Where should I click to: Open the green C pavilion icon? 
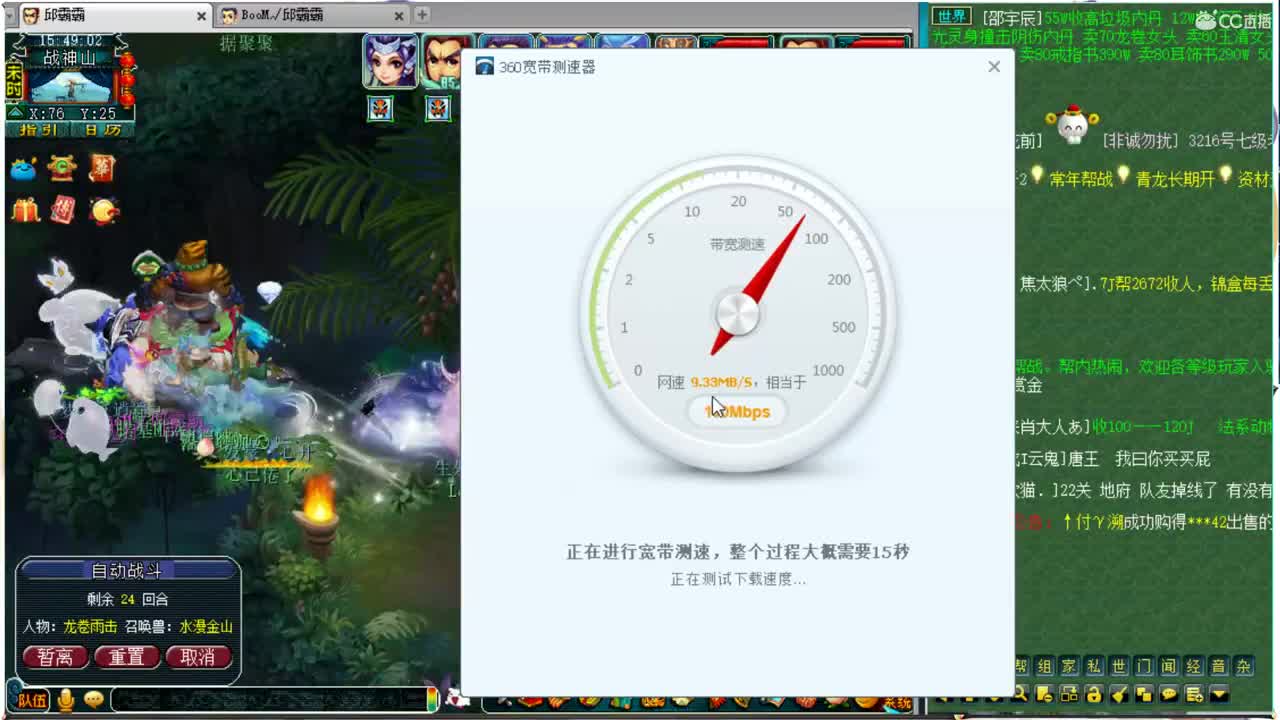pos(63,168)
